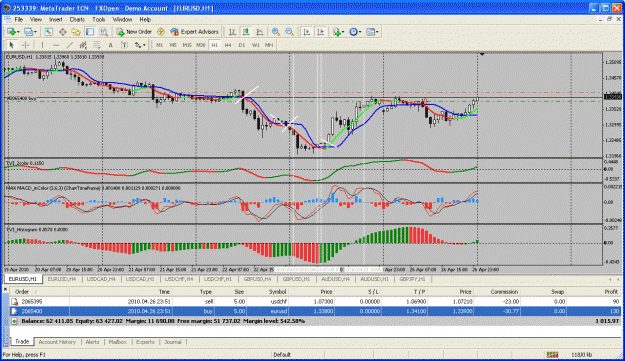Open the Help menu
Image resolution: width=625 pixels, height=361 pixels.
click(145, 20)
